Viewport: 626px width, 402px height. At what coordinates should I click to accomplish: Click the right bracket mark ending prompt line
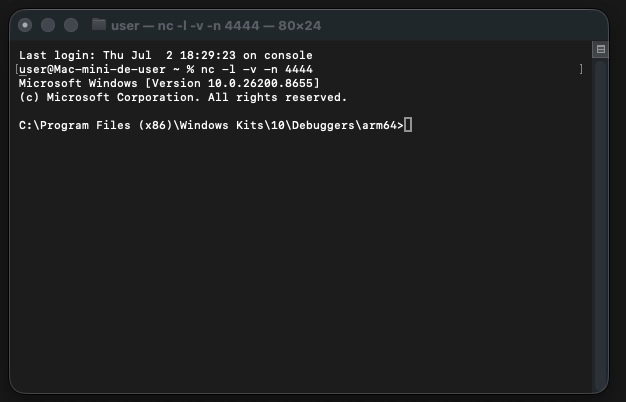pos(581,69)
